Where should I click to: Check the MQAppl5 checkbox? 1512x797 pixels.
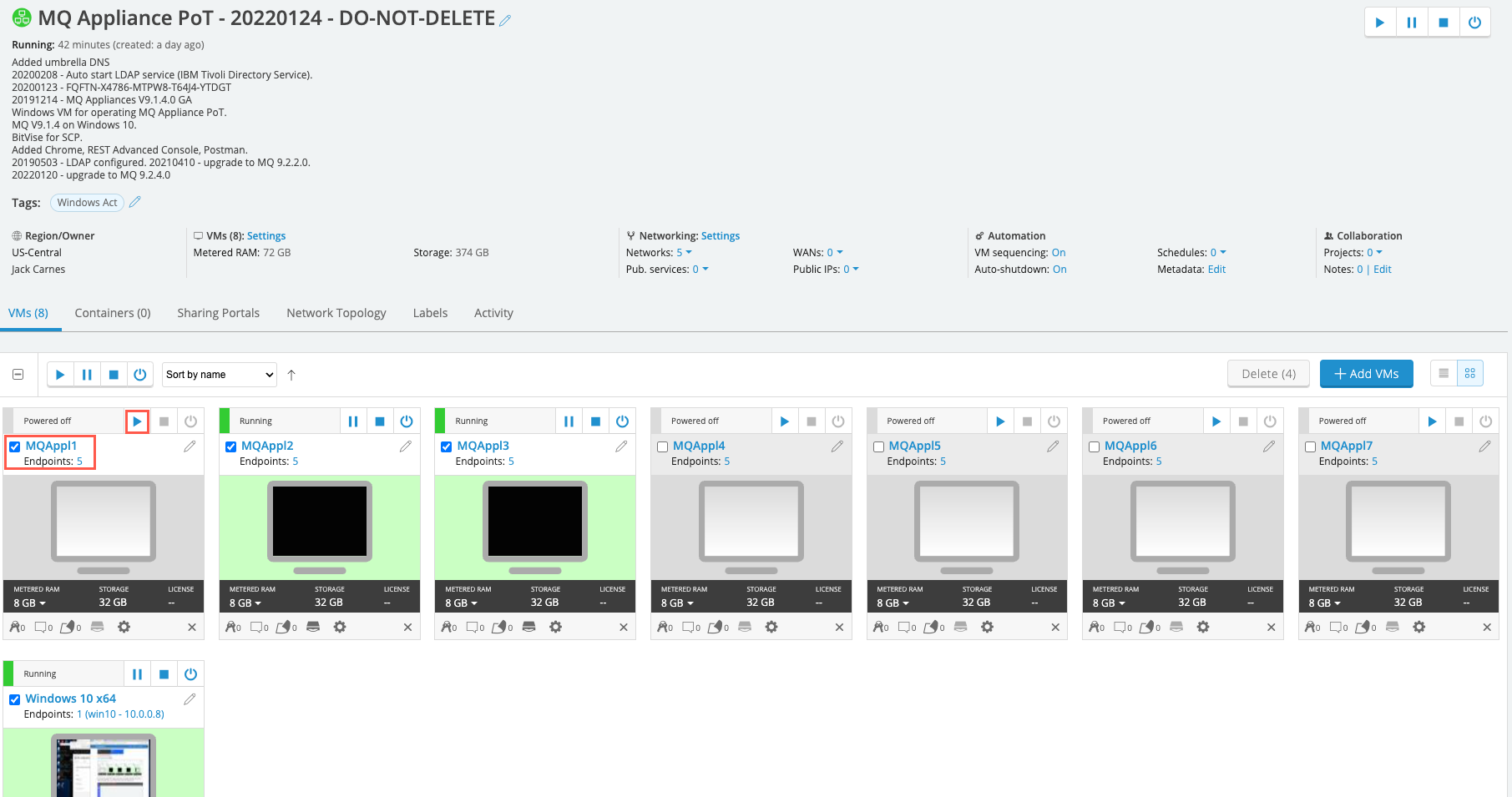click(878, 446)
